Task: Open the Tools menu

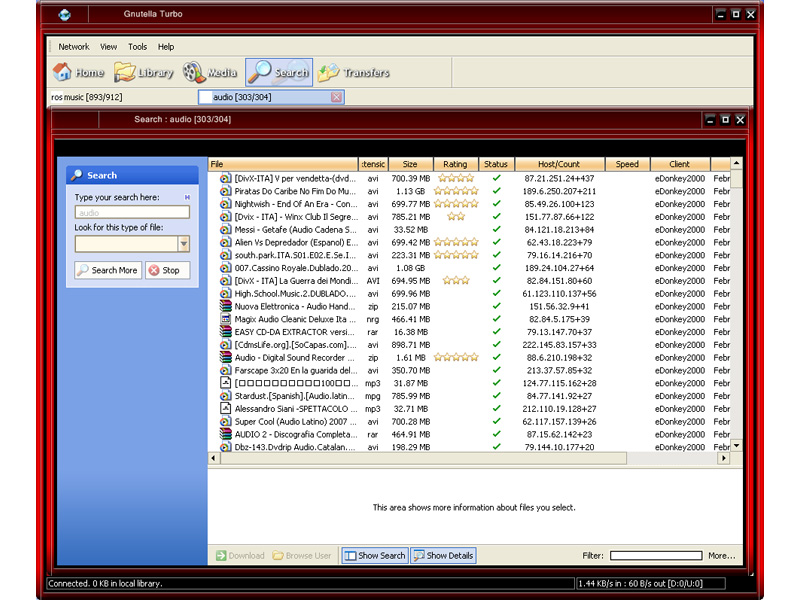Action: click(x=137, y=47)
